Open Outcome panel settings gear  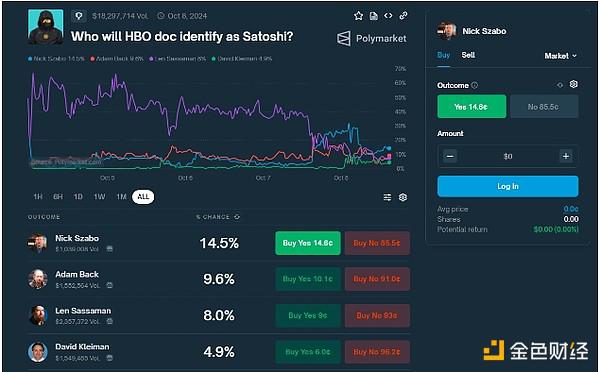[x=573, y=84]
